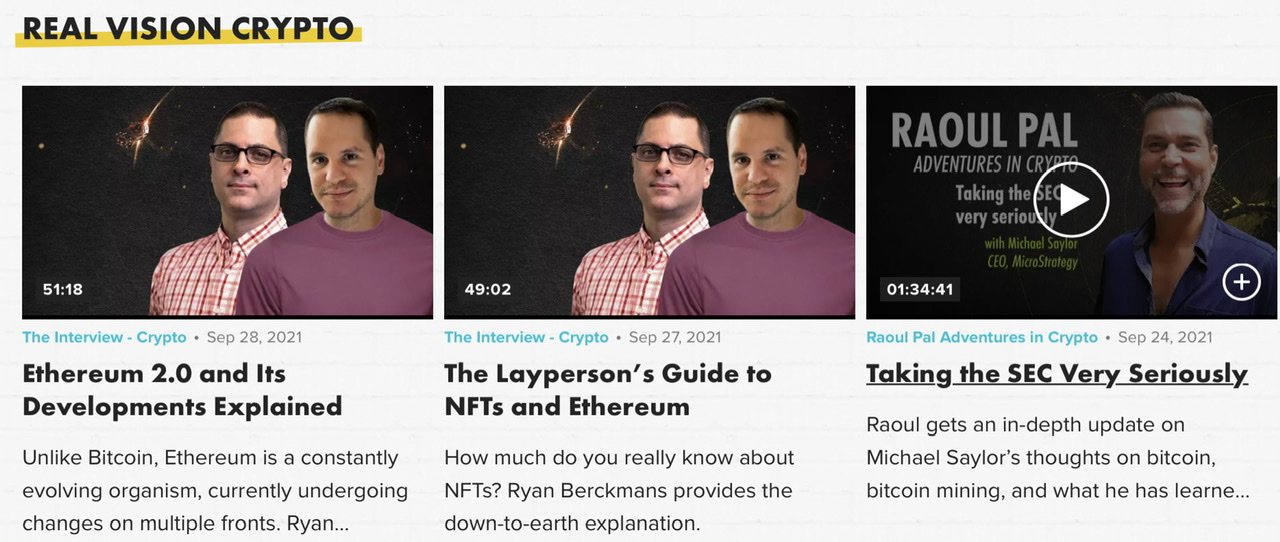
Task: Click the 51:18 duration badge
Action: coord(63,290)
